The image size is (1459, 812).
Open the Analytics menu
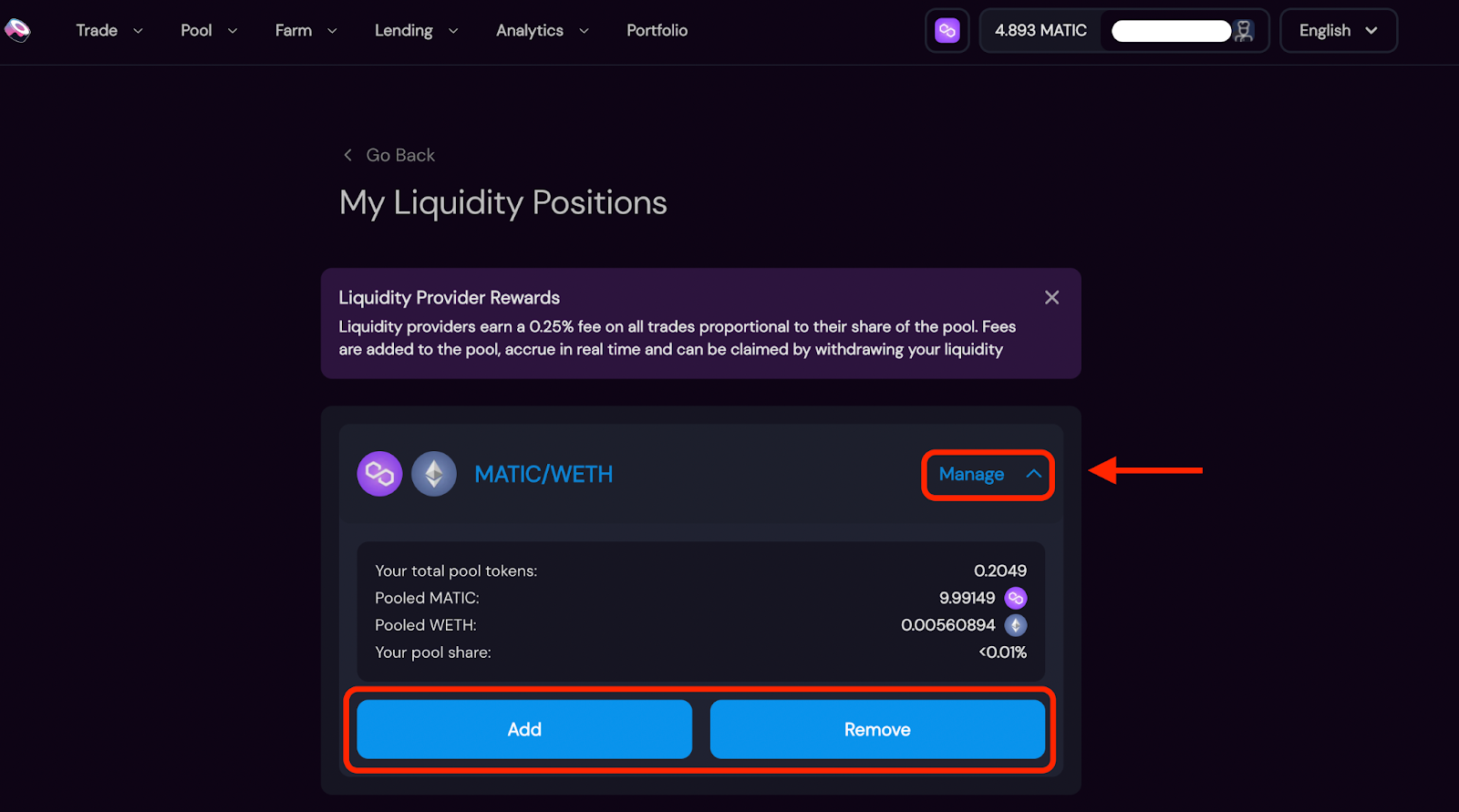(543, 30)
